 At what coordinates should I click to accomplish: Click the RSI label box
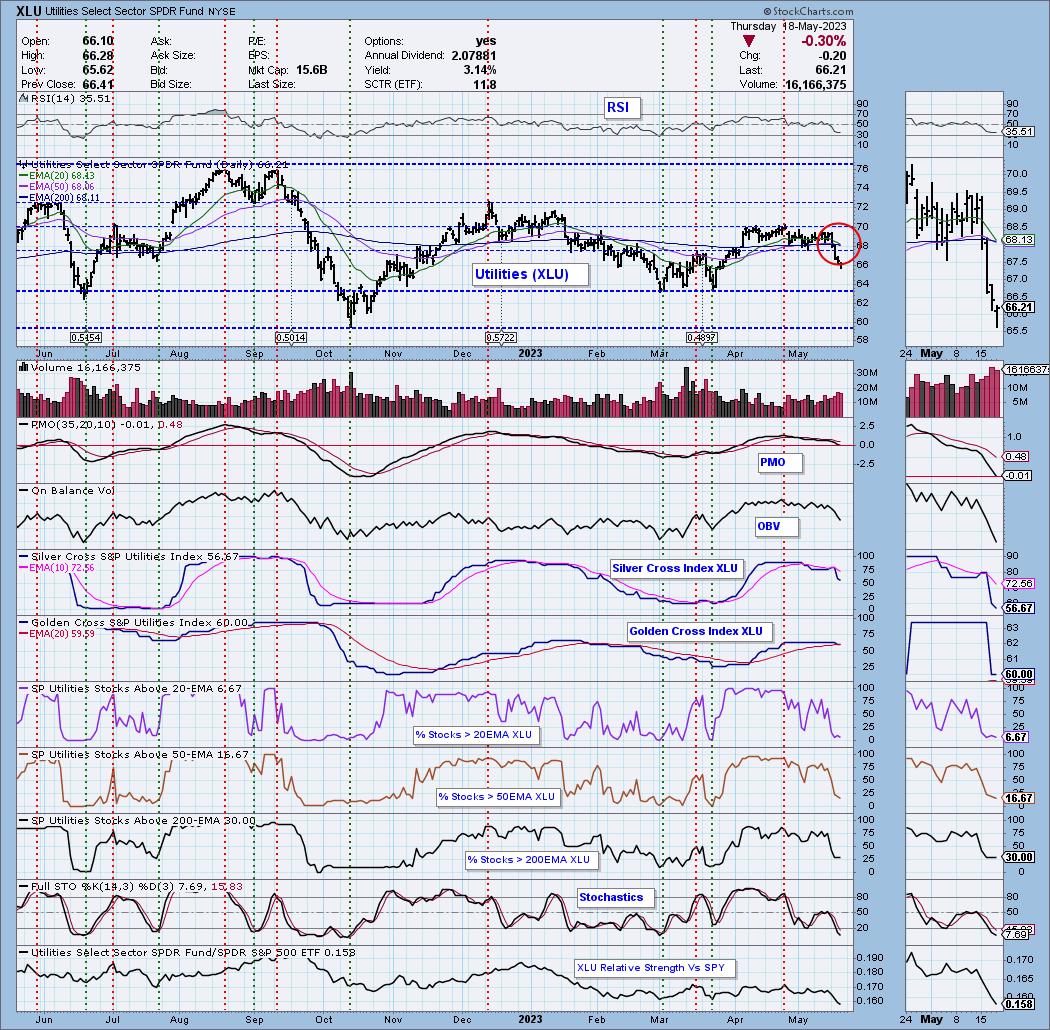(621, 107)
